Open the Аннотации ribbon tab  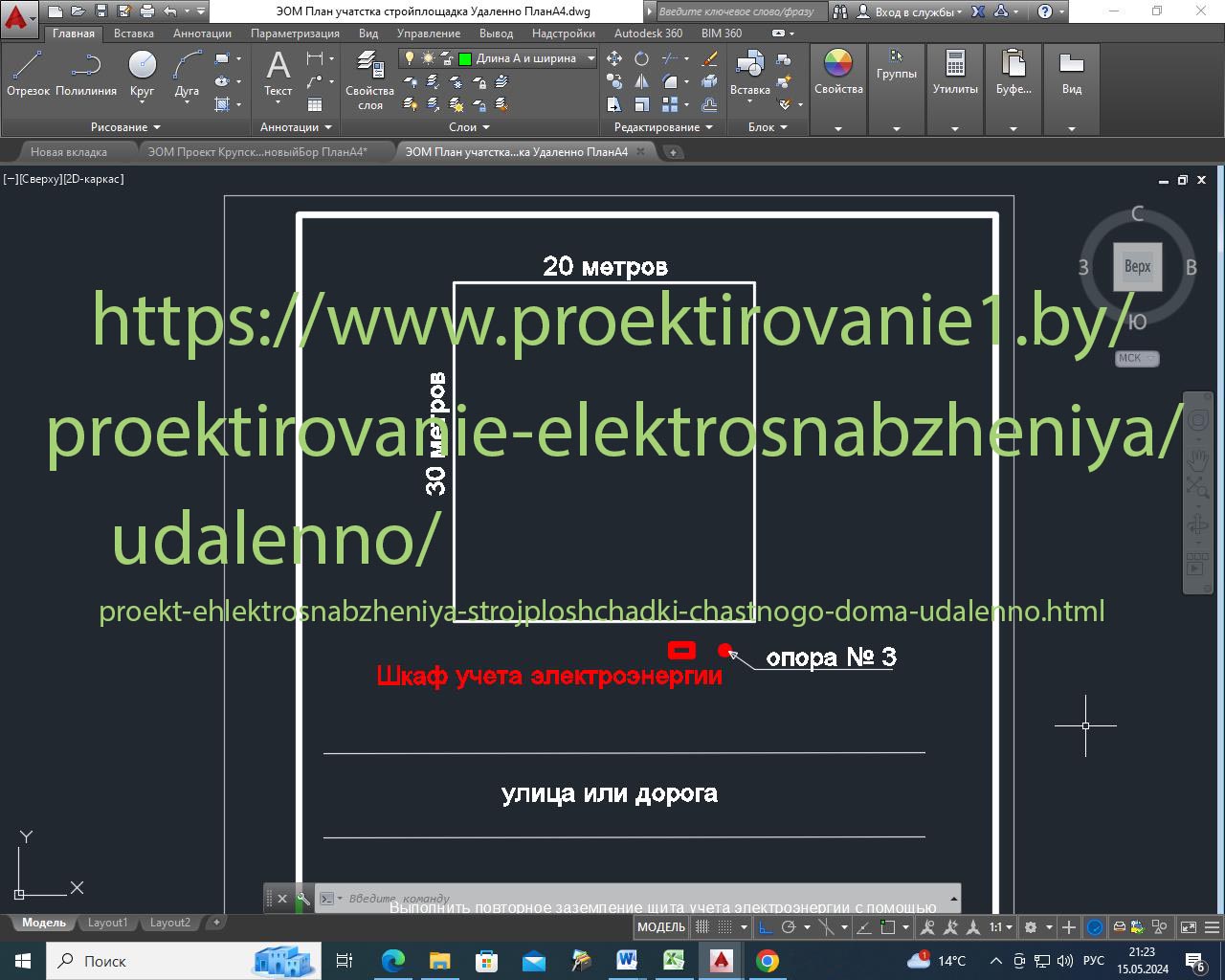[x=202, y=33]
